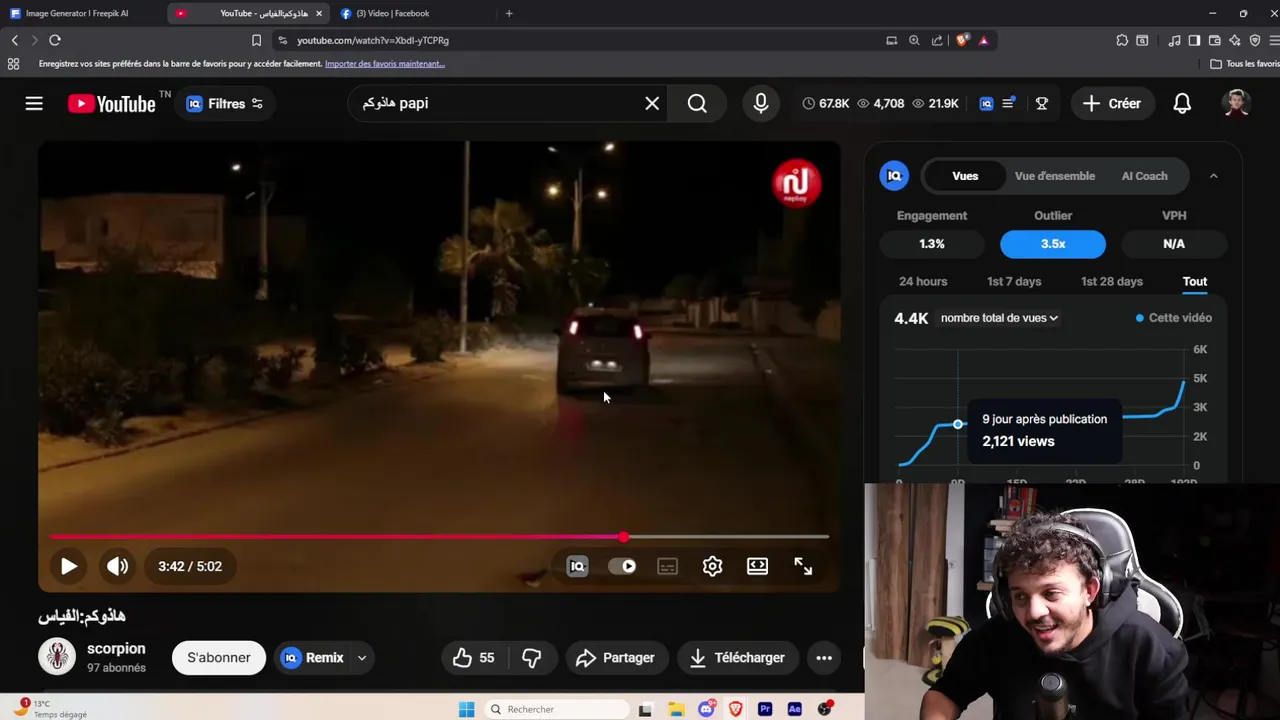Toggle autoplay switch in the player

(622, 566)
